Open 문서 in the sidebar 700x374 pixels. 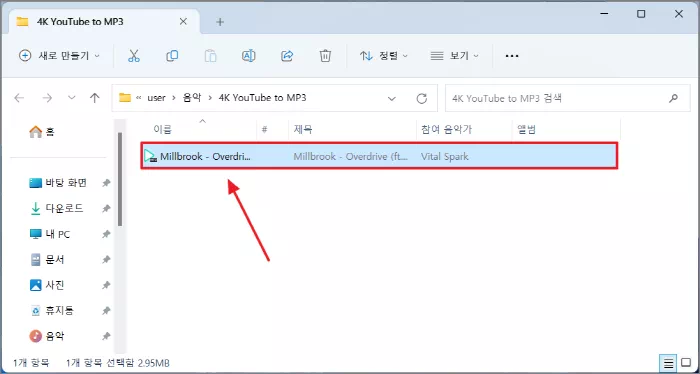point(46,260)
